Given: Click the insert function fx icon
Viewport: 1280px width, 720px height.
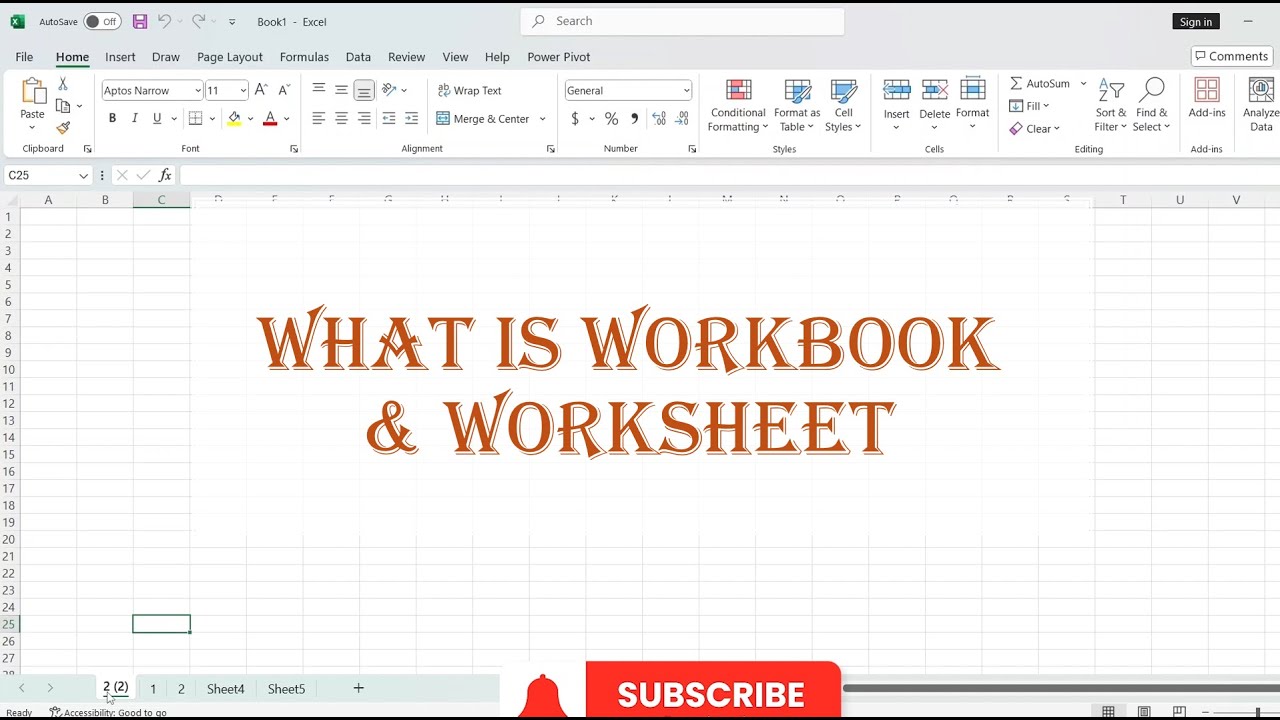Looking at the screenshot, I should coord(166,175).
